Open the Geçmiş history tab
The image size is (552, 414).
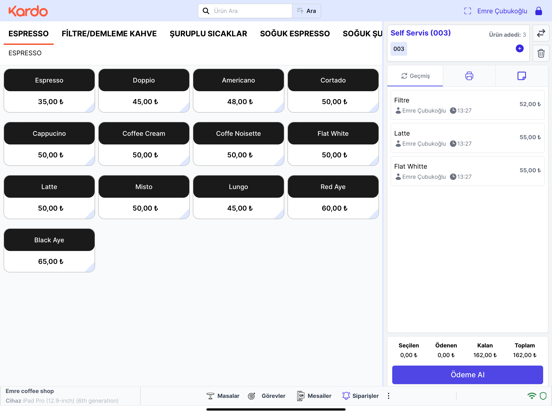415,76
